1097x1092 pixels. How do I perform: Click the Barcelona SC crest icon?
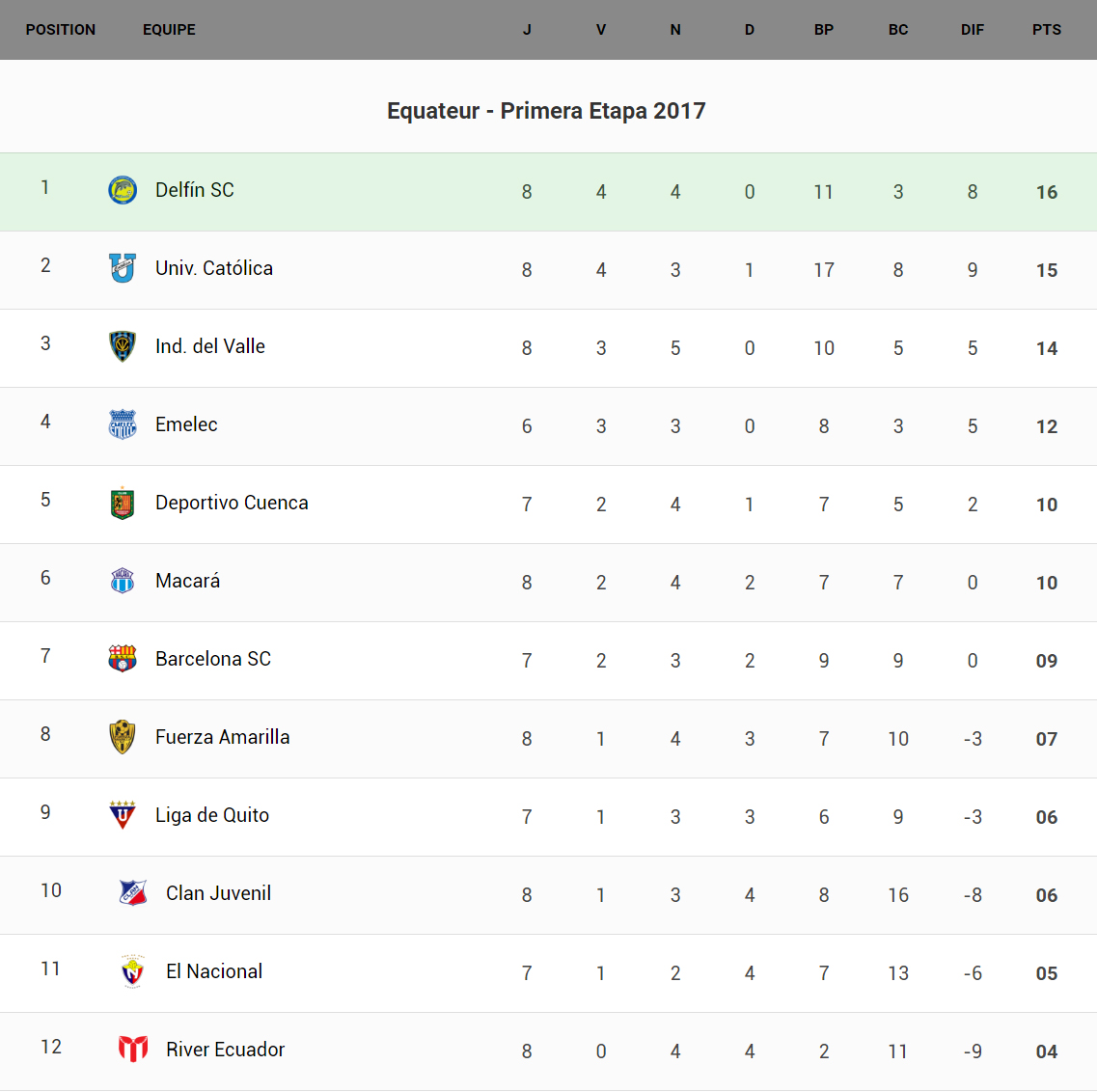tap(123, 659)
